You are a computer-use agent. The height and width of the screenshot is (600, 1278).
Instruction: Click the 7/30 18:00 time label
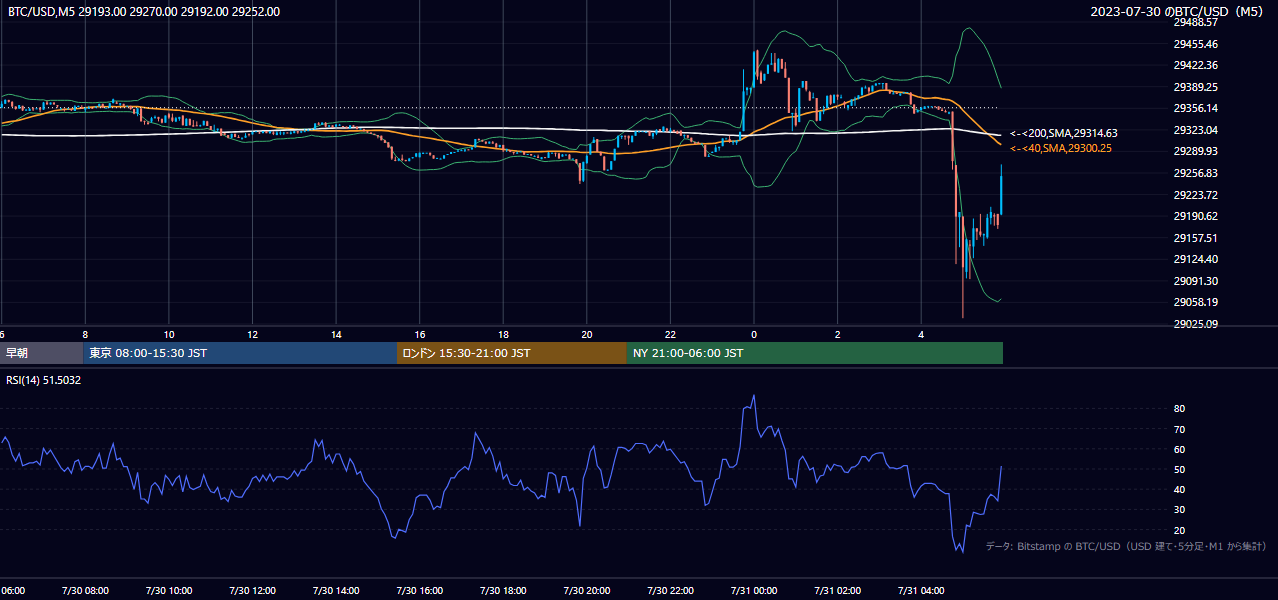[x=503, y=591]
